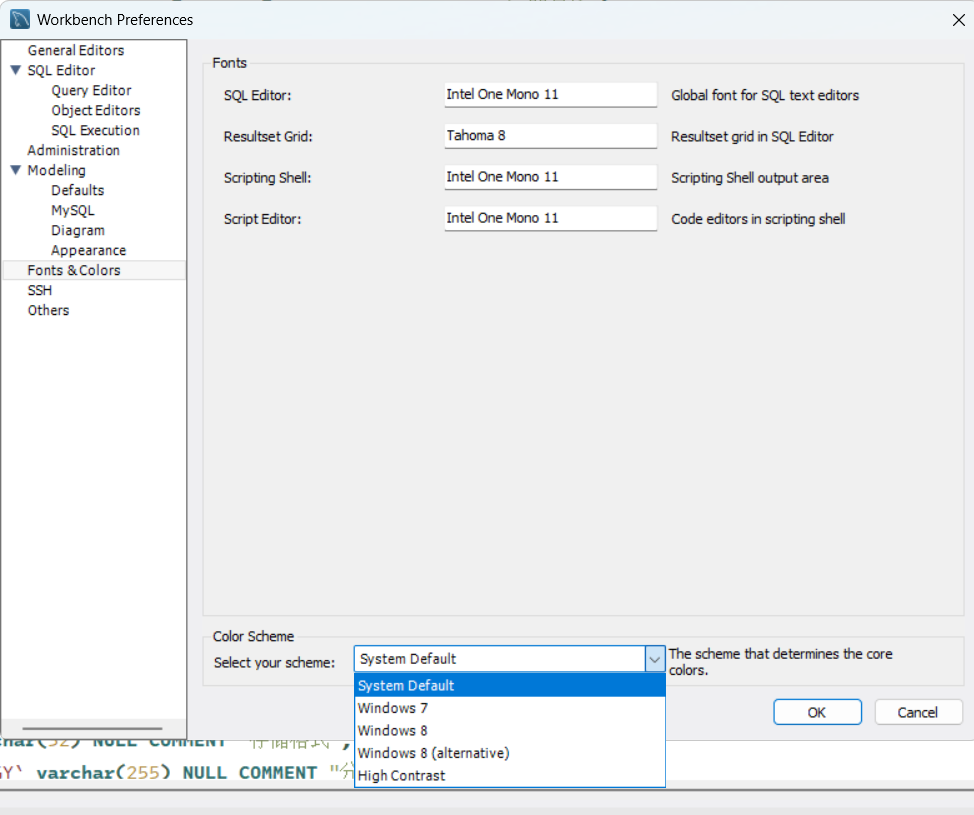Select General Editors in the sidebar
Screen dimensions: 974x815
[x=76, y=50]
